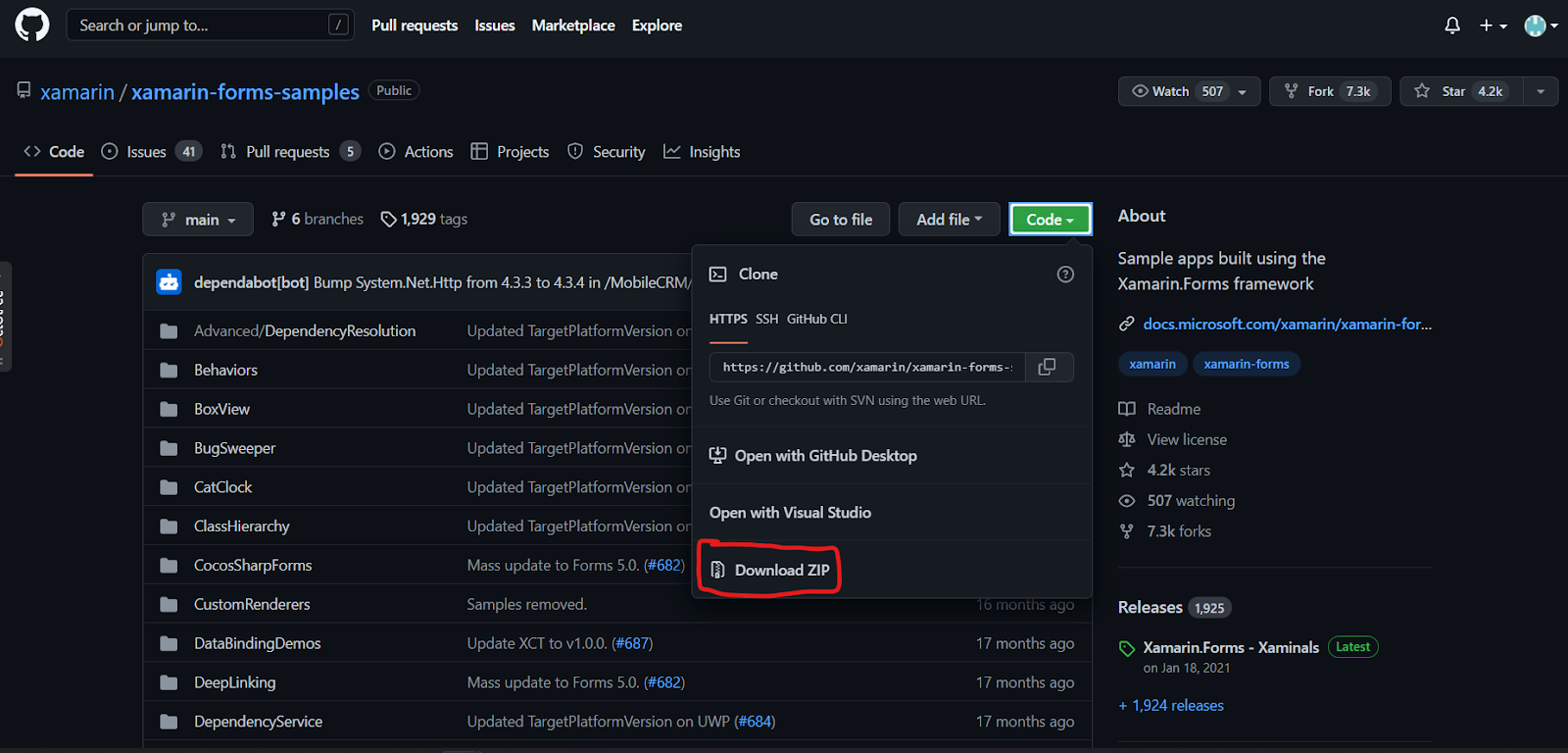Toggle the green Code dropdown button
The image size is (1568, 753).
tap(1050, 220)
